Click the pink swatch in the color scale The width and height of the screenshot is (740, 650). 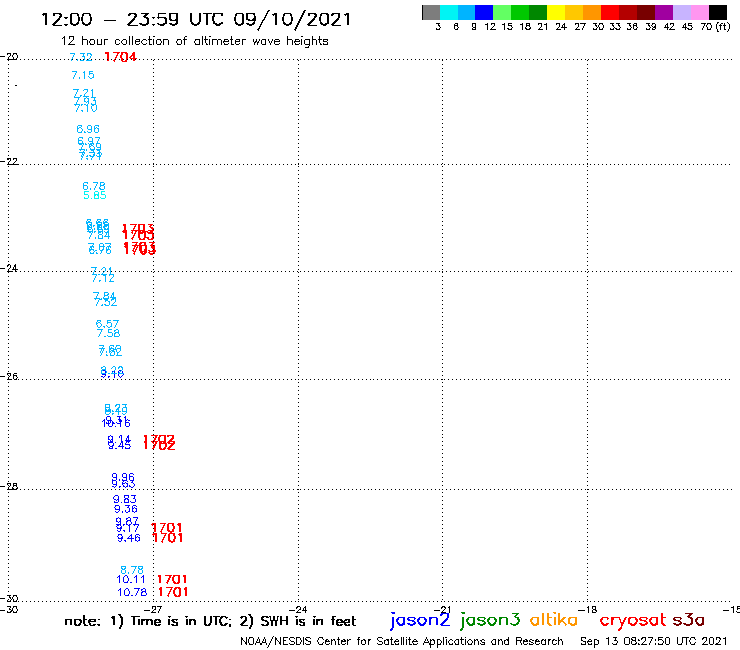pos(699,13)
